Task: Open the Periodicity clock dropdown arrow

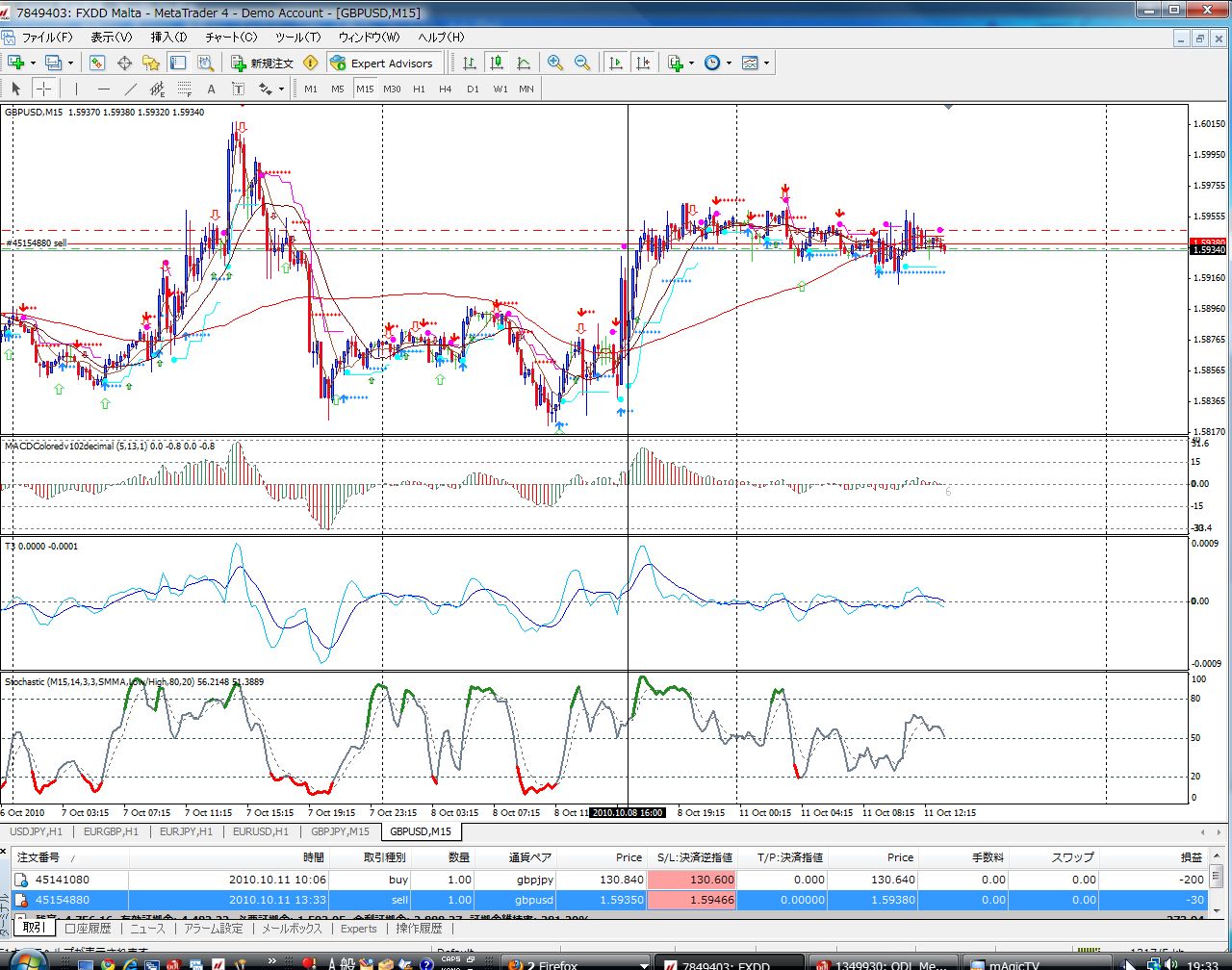Action: 729,64
